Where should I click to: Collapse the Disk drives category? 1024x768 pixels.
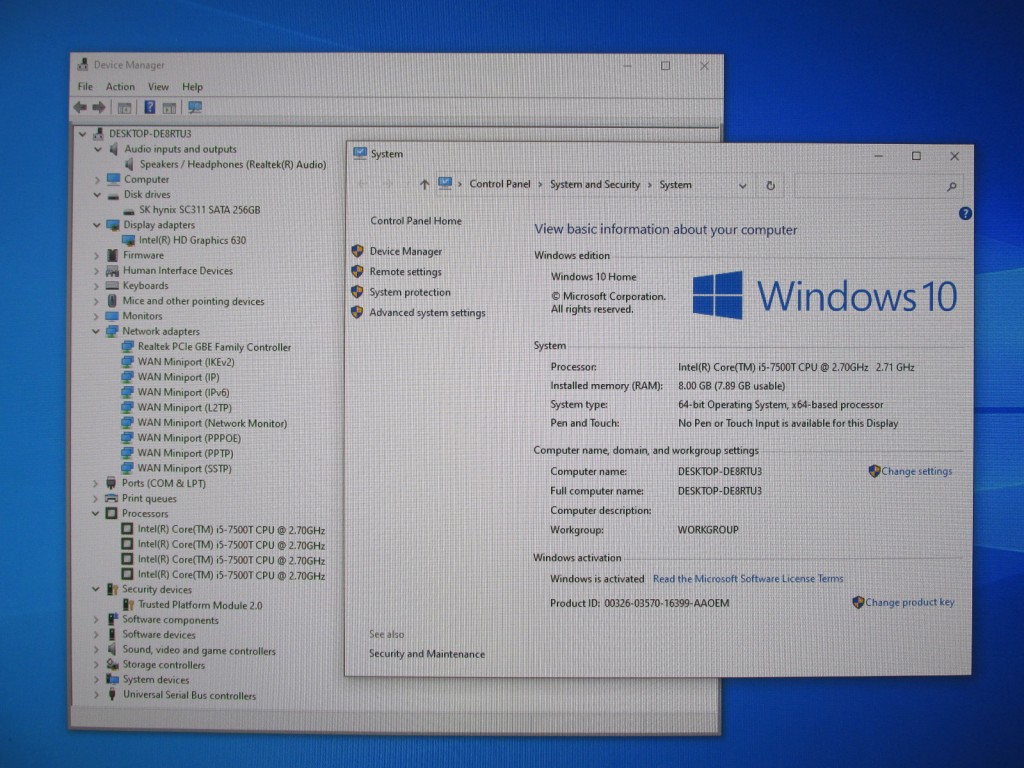[97, 195]
